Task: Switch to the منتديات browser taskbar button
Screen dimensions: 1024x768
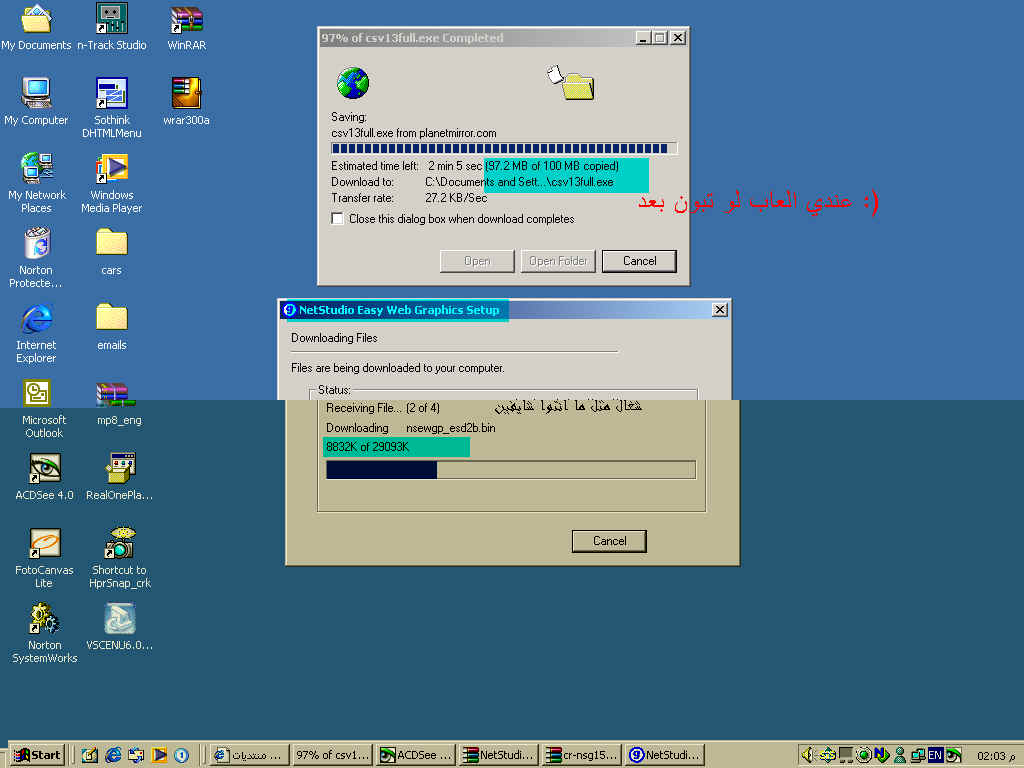Action: pos(249,755)
